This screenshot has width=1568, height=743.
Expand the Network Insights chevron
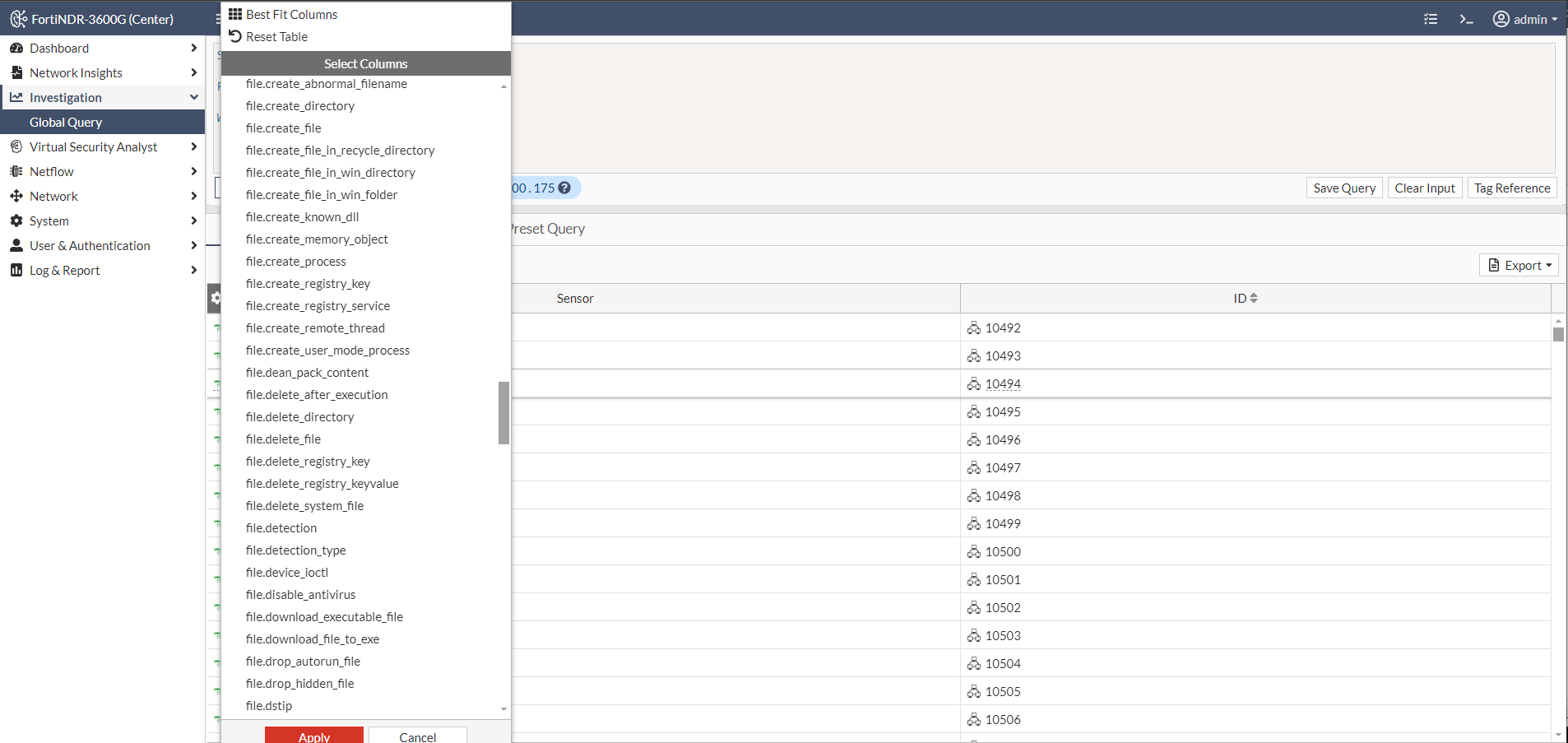194,72
